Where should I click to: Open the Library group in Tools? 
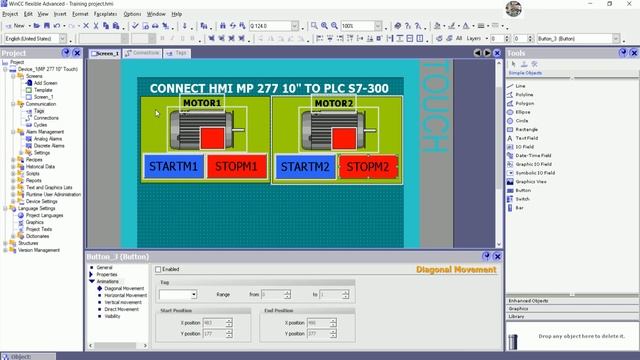point(572,316)
